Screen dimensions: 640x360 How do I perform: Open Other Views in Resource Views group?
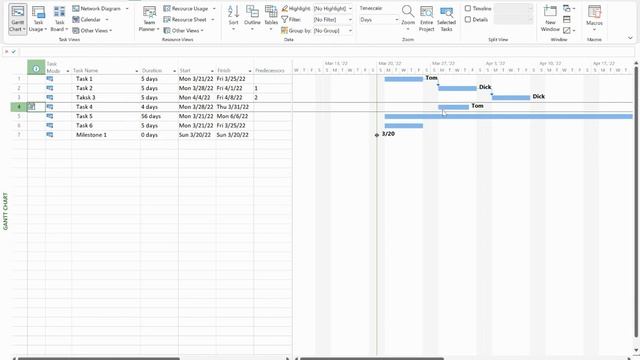183,31
